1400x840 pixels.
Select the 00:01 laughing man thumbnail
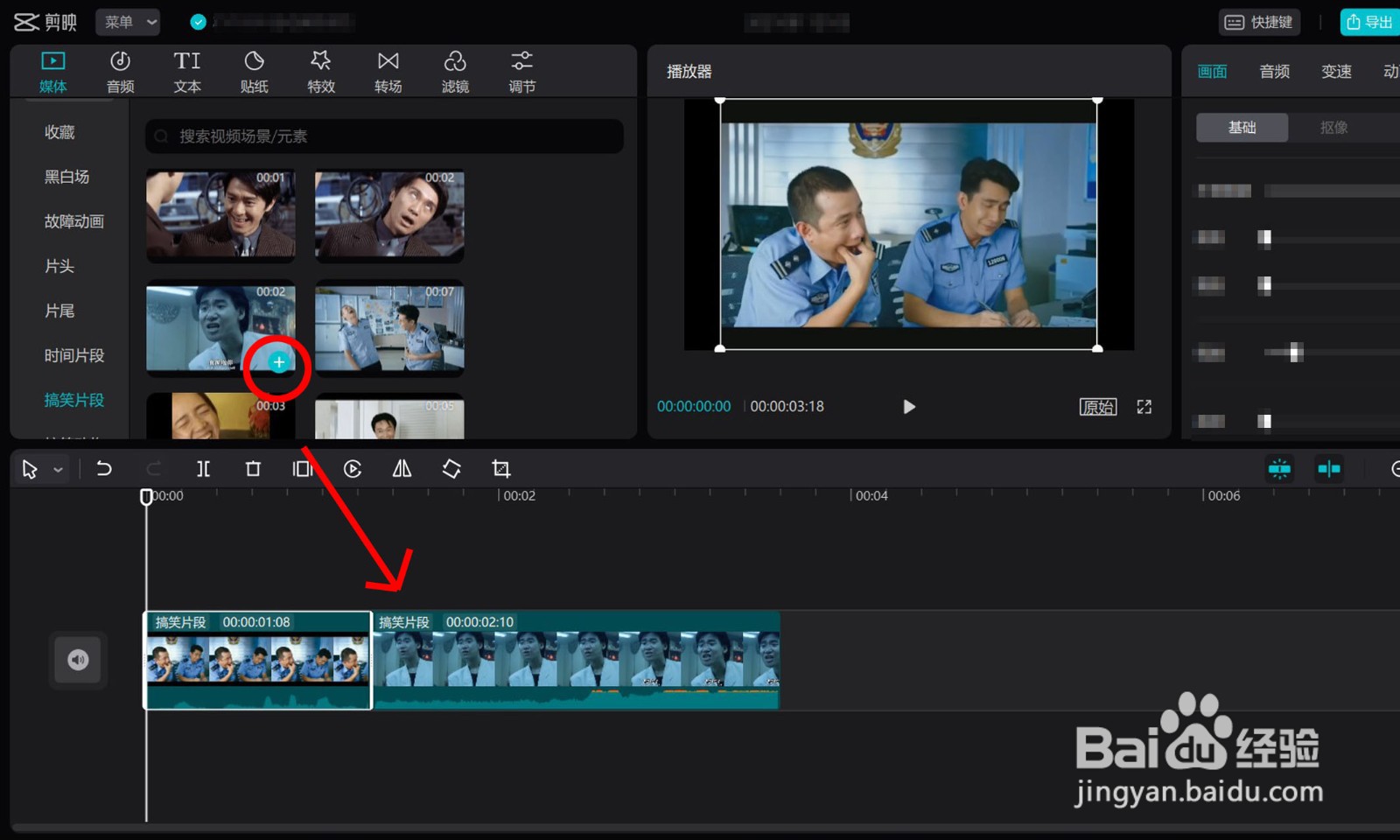tap(220, 215)
